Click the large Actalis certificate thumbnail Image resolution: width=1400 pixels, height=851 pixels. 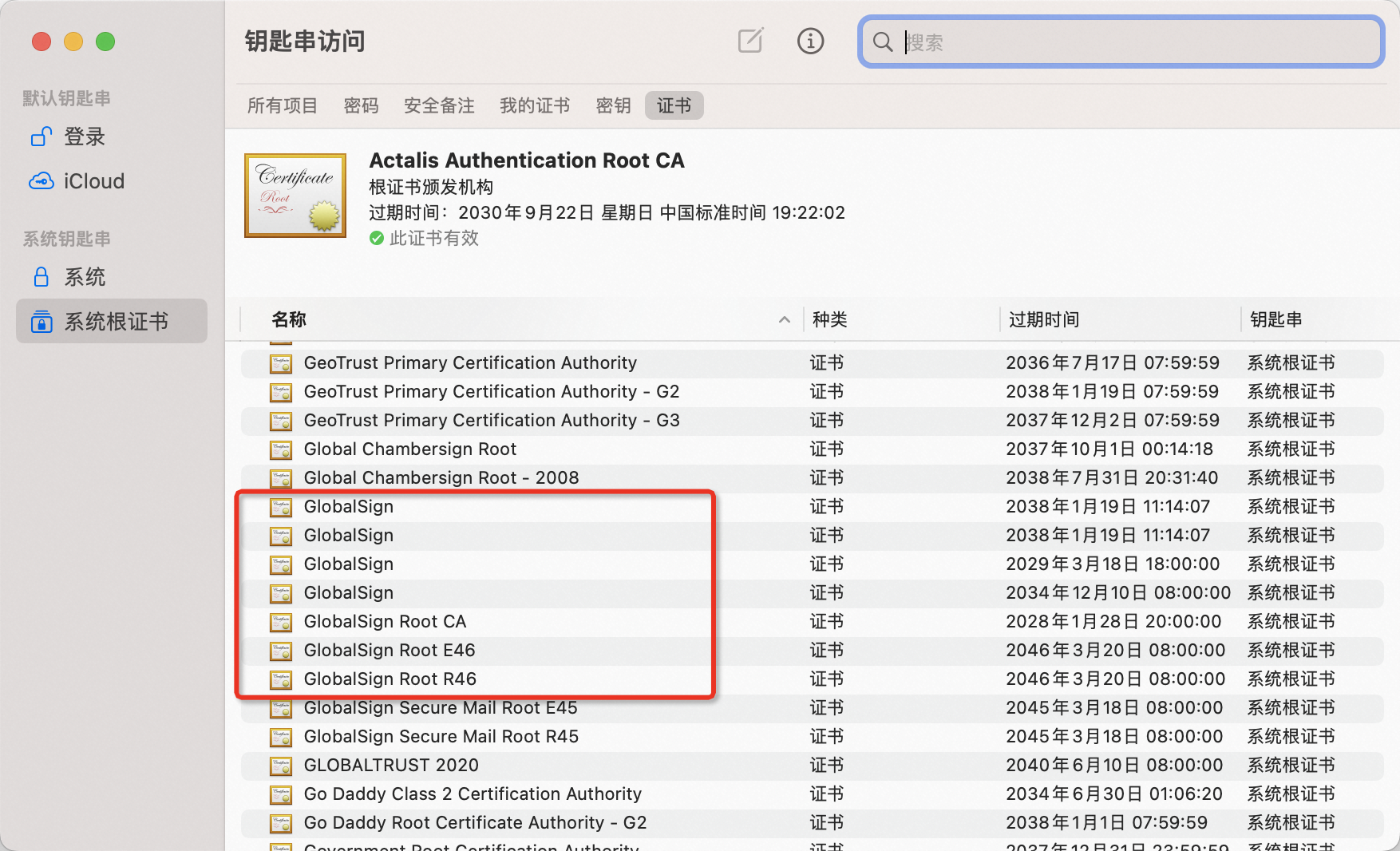tap(295, 196)
